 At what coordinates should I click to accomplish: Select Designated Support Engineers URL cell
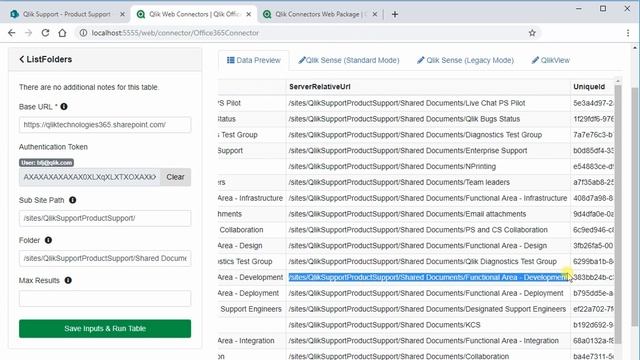pos(428,309)
